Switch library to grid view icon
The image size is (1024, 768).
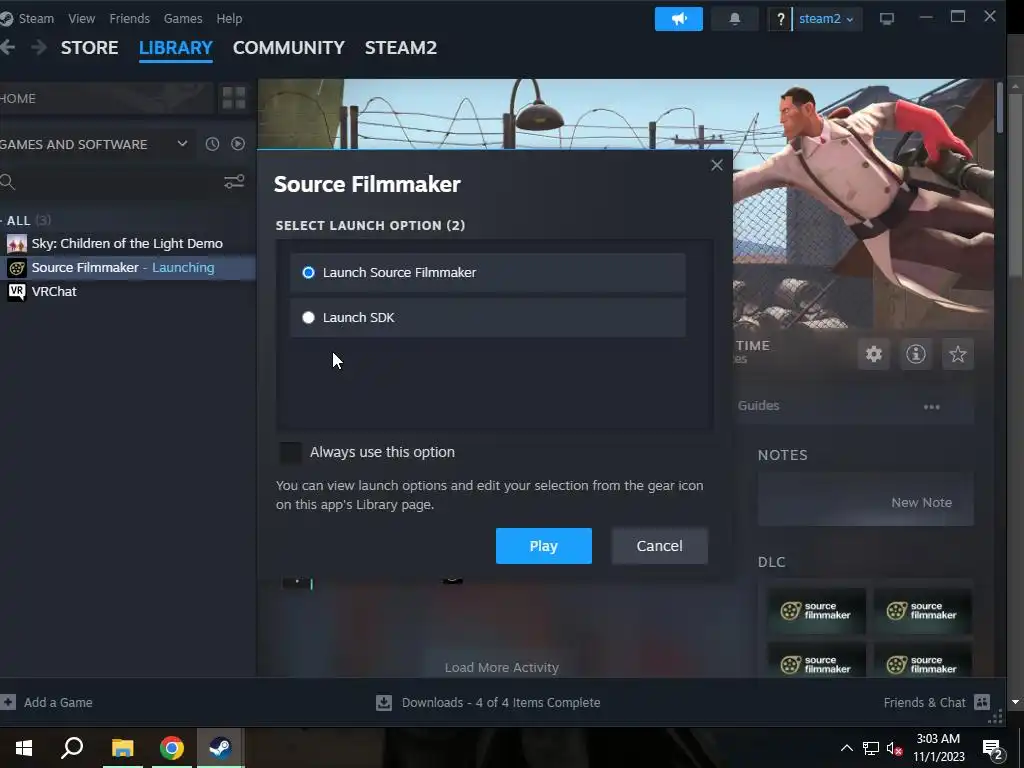click(234, 98)
